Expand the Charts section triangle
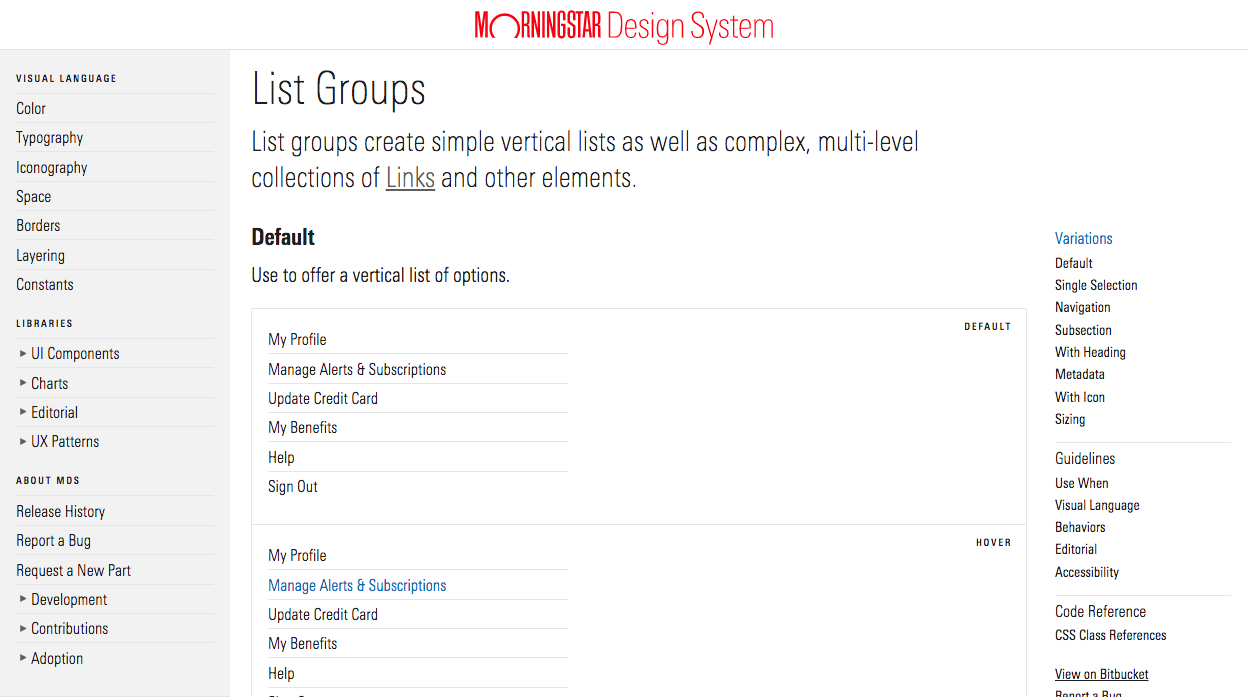The height and width of the screenshot is (697, 1248). pos(23,383)
